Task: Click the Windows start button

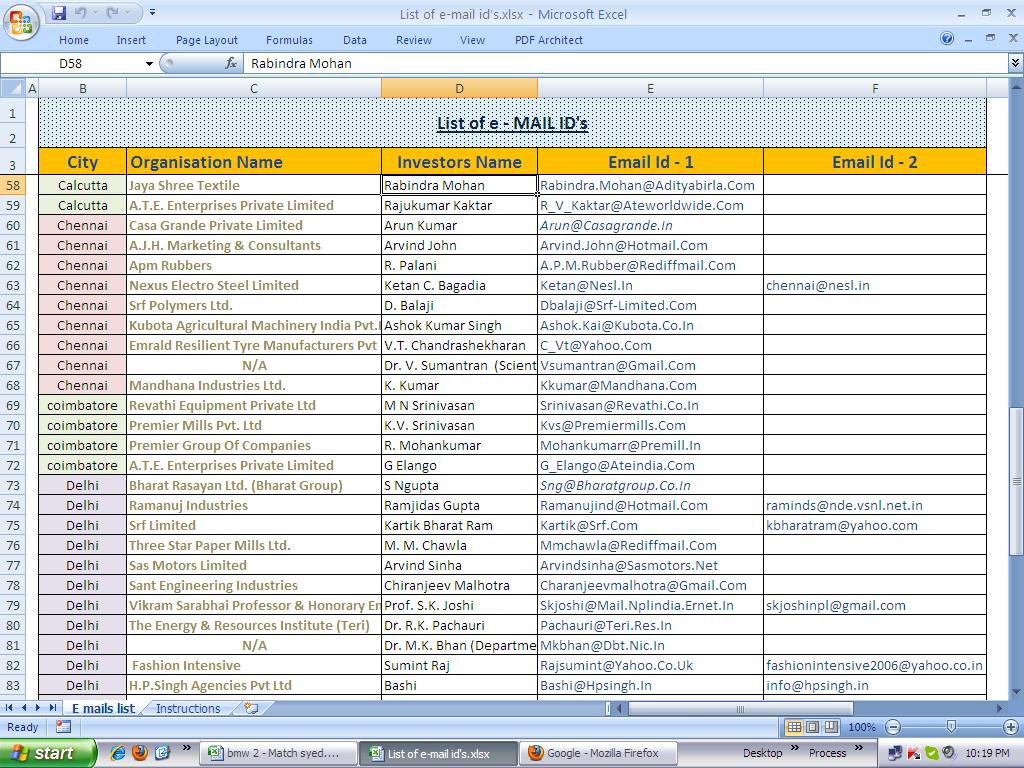Action: point(48,753)
